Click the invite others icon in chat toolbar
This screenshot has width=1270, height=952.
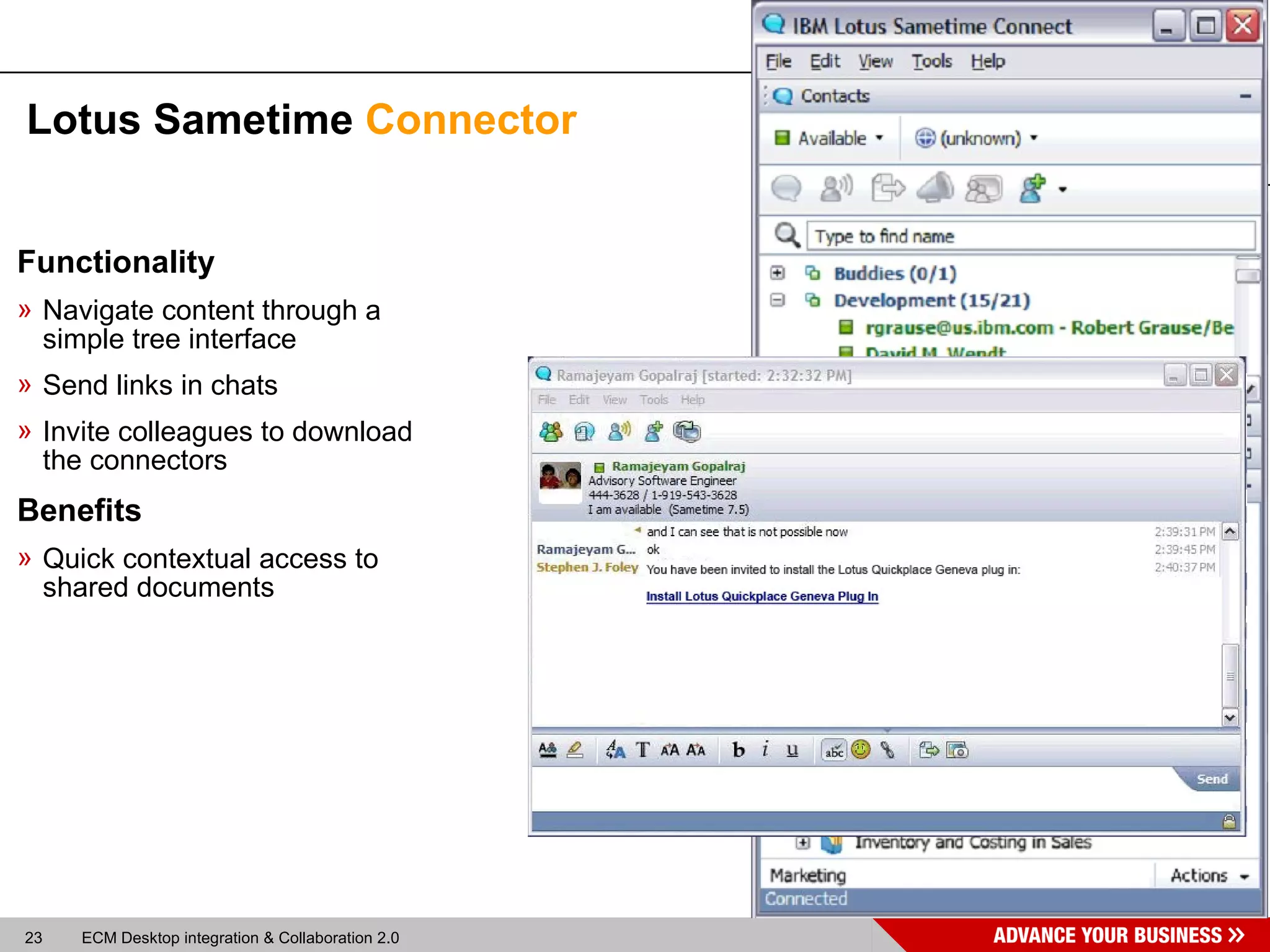(x=551, y=431)
